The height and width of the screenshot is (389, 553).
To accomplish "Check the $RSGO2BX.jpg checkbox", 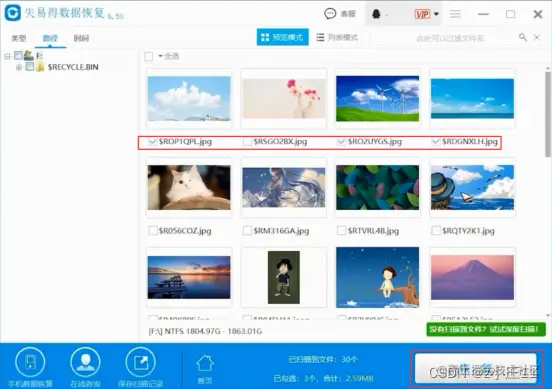I will pos(247,142).
